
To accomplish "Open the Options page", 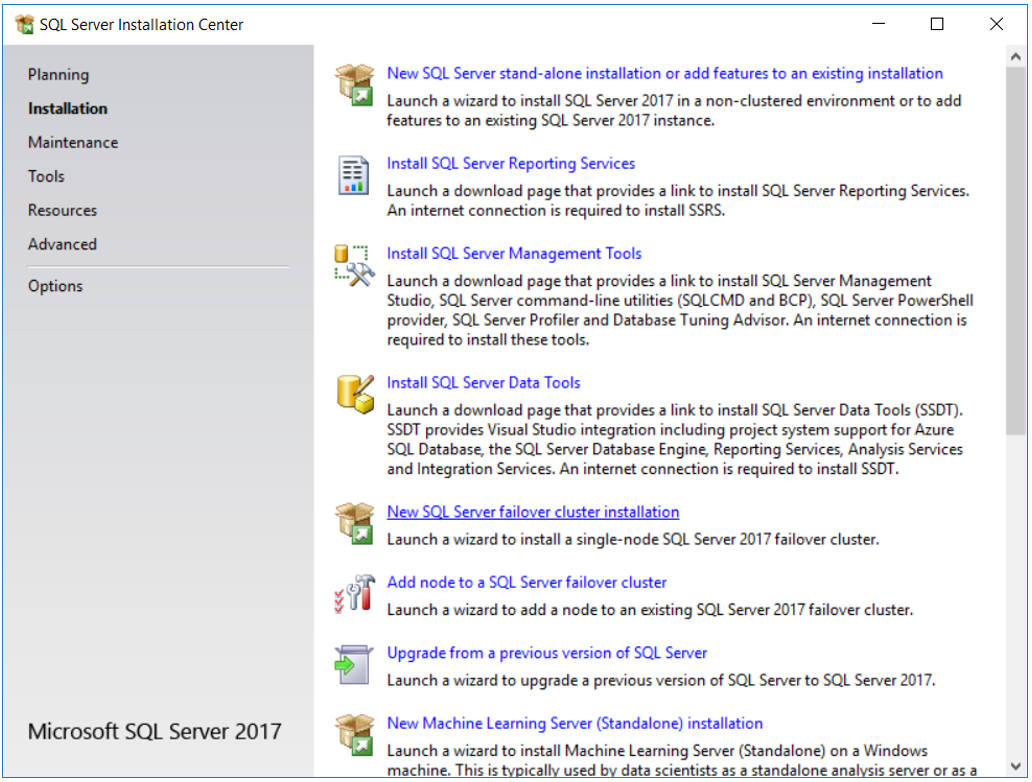I will pos(55,286).
